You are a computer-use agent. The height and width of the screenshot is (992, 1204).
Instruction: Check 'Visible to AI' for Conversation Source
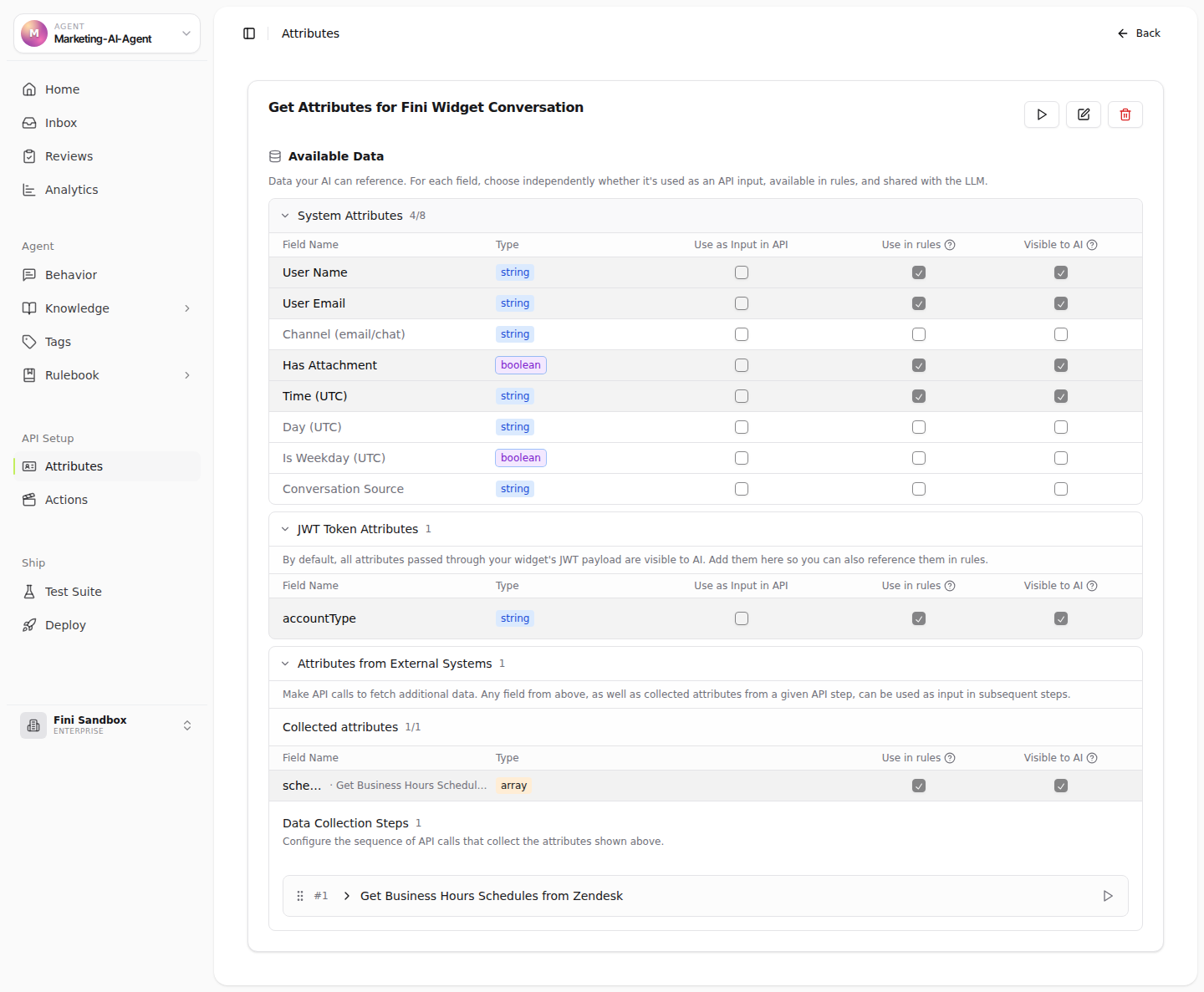[1061, 489]
